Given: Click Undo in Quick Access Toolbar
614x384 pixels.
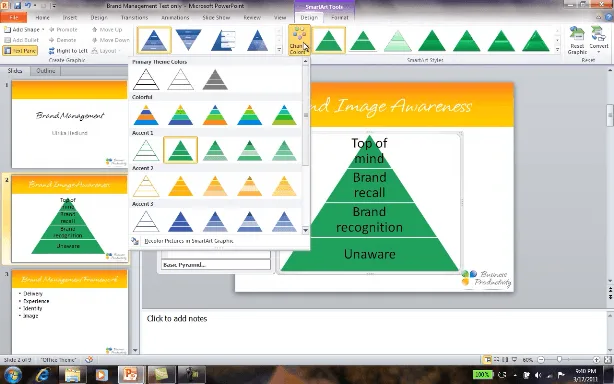Looking at the screenshot, I should coord(28,6).
